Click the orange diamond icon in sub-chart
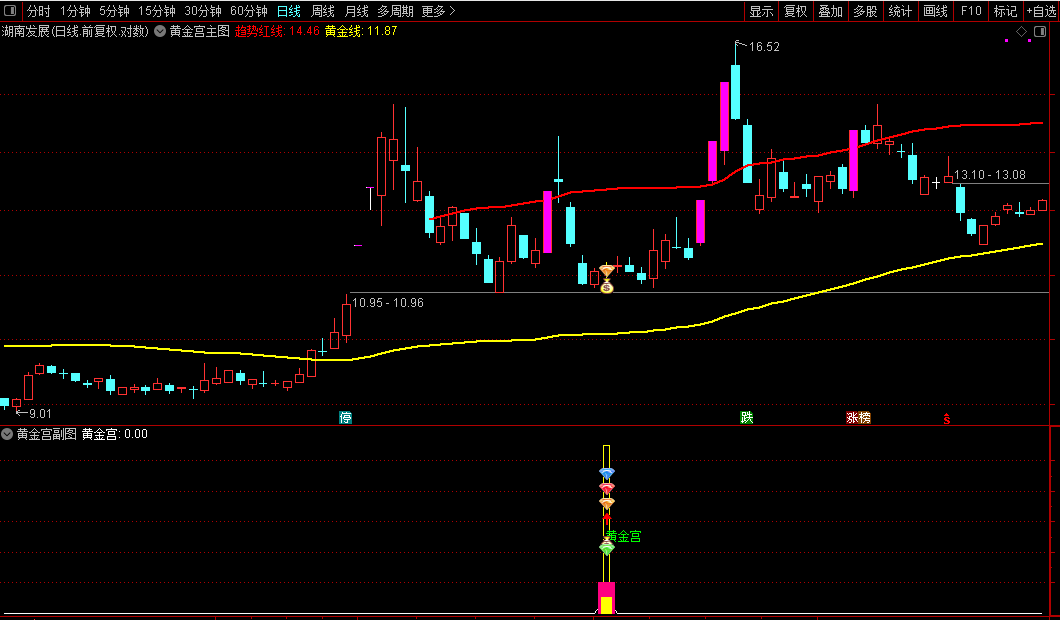 click(x=607, y=503)
